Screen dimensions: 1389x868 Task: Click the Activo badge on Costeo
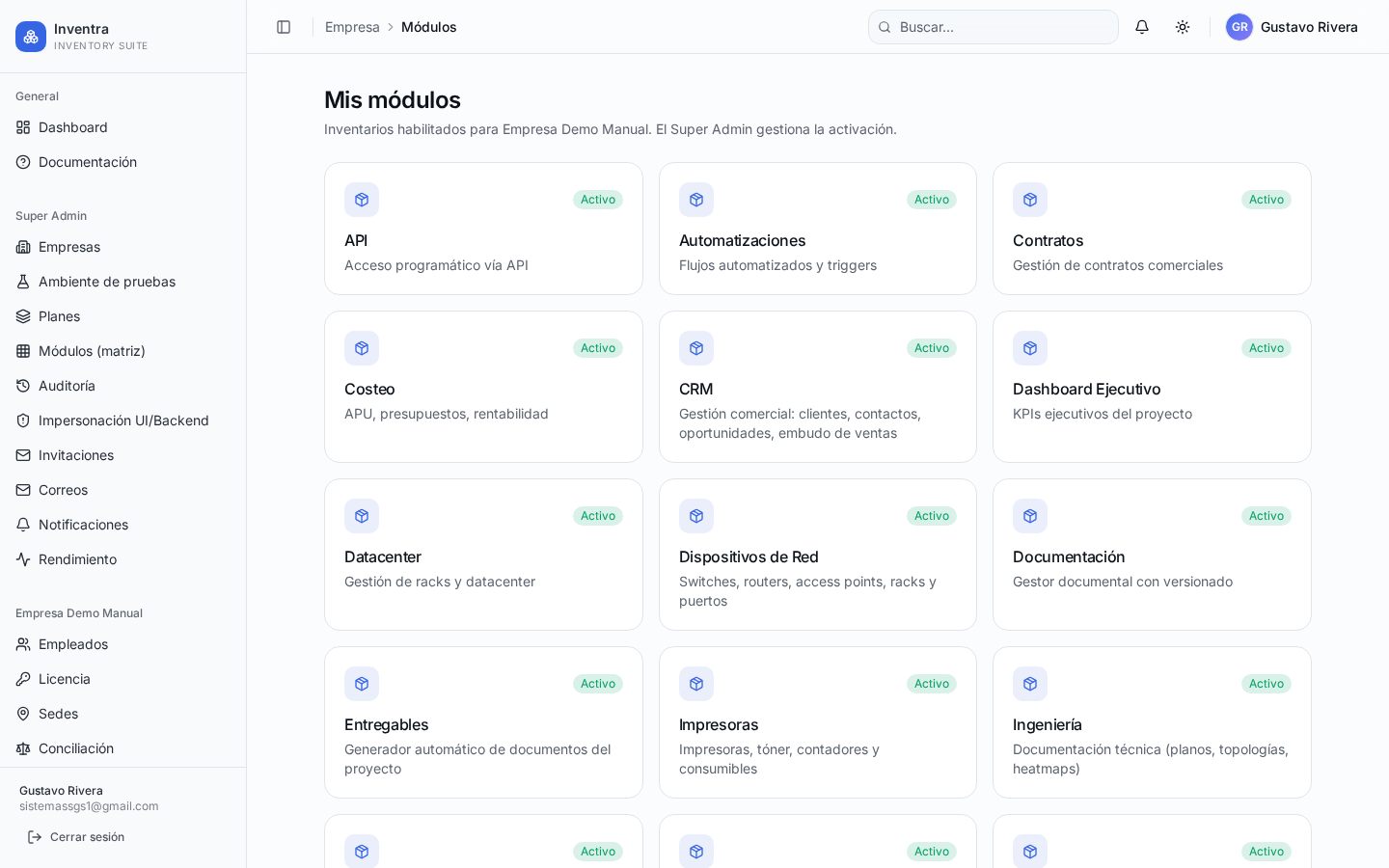(598, 348)
